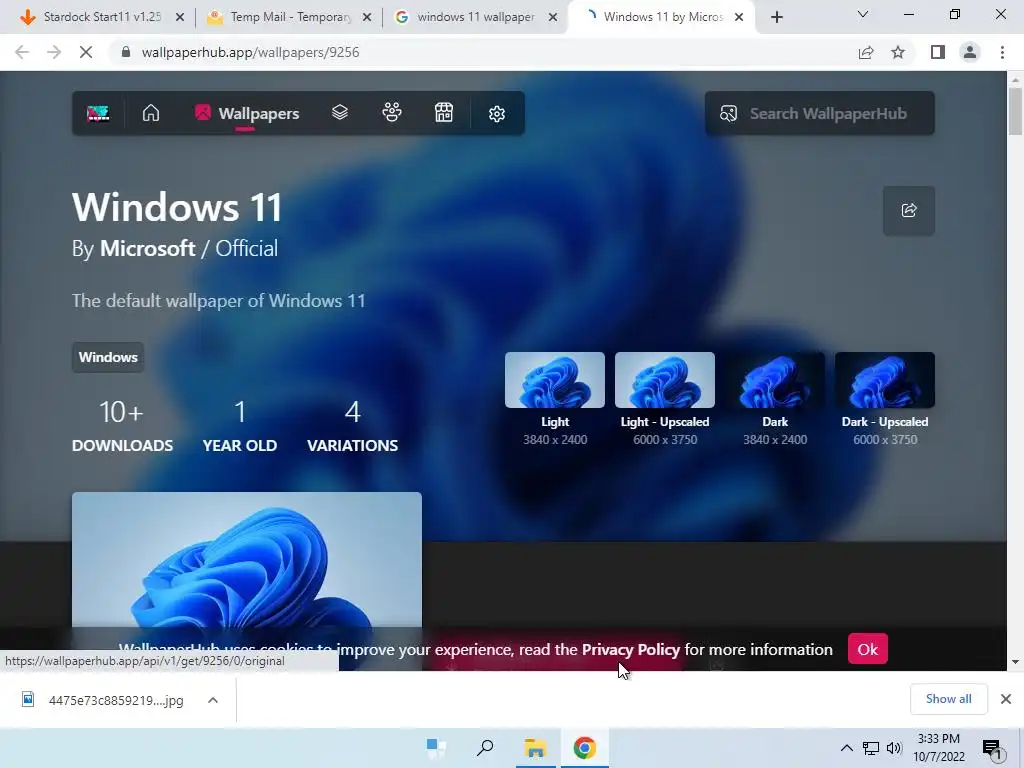Show hidden system tray icons

click(x=846, y=748)
